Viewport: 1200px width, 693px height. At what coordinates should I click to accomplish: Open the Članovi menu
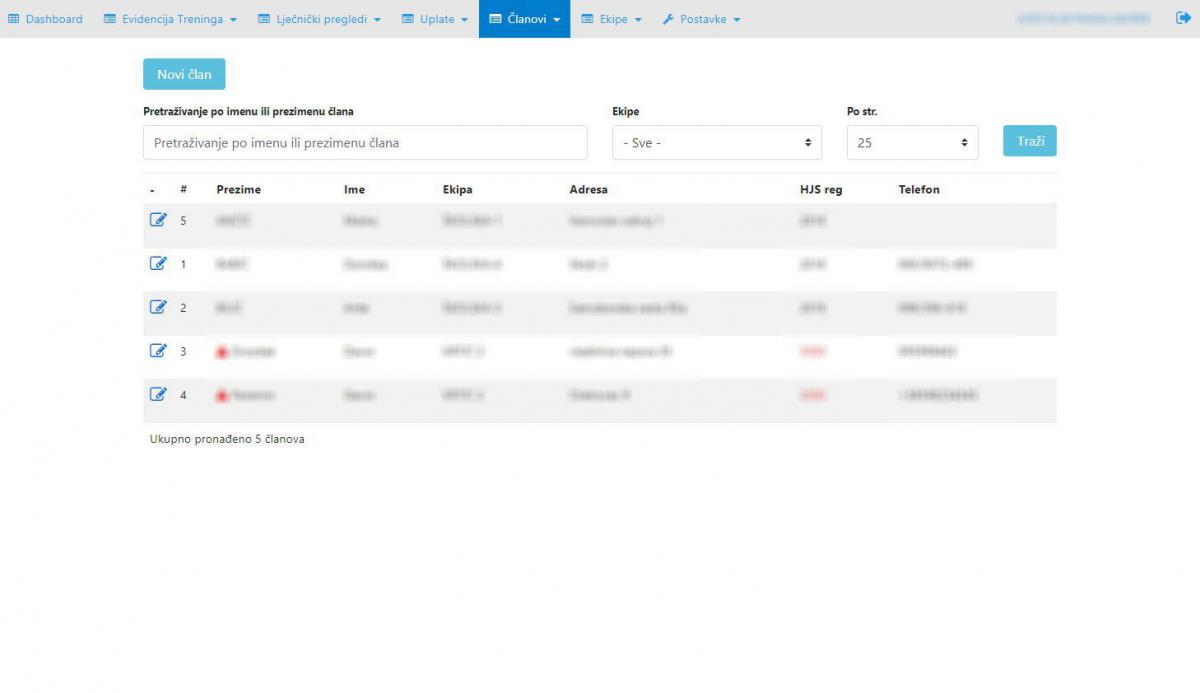click(524, 19)
